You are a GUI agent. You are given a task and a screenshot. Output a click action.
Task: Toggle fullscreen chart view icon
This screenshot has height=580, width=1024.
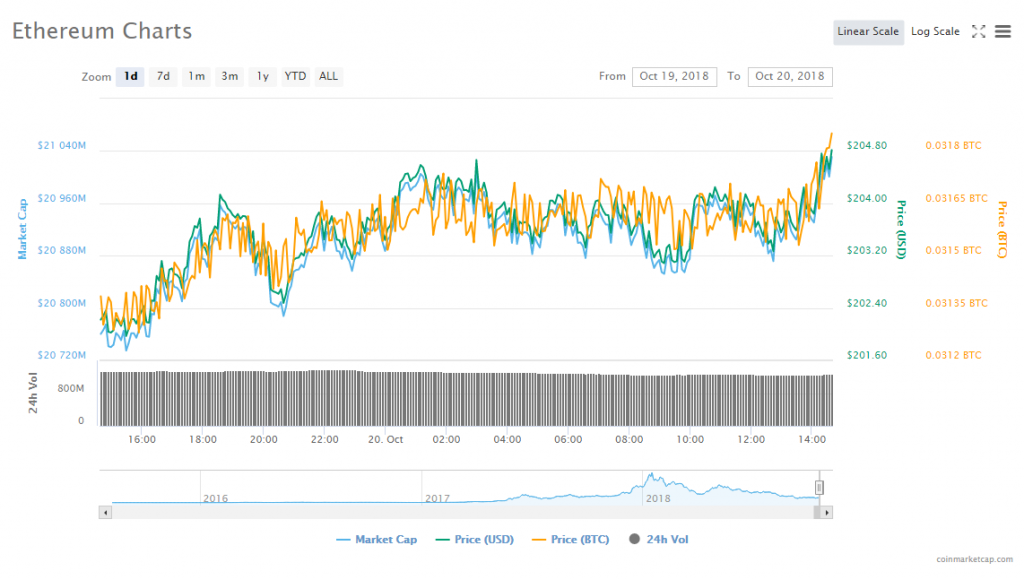pyautogui.click(x=979, y=32)
